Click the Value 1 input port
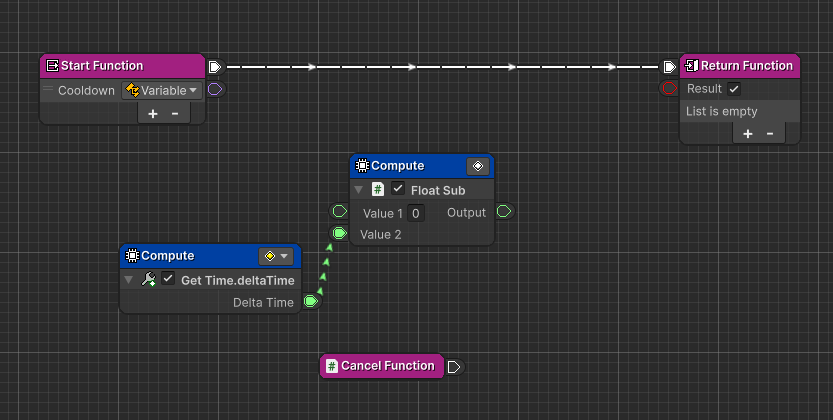 click(x=339, y=212)
